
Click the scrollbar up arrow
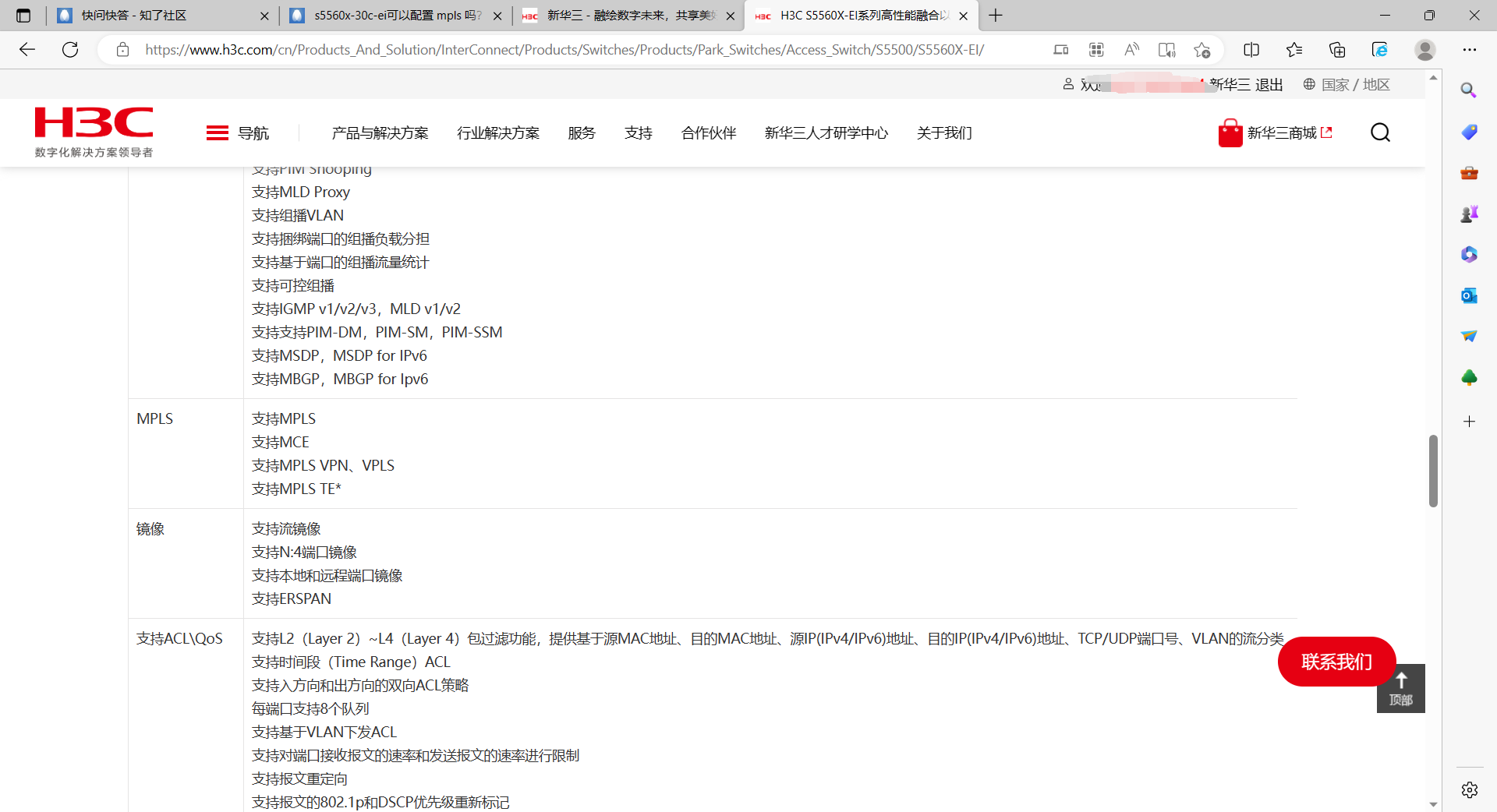[x=1433, y=77]
